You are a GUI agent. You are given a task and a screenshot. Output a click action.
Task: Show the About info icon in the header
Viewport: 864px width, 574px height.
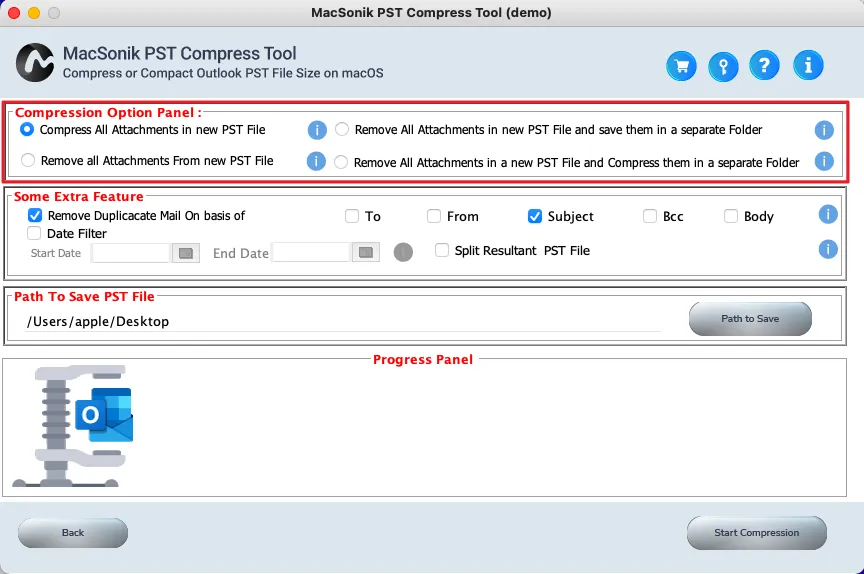tap(808, 66)
